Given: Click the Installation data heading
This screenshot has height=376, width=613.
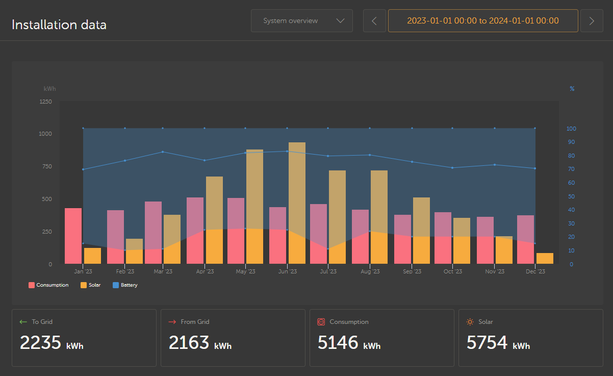Looking at the screenshot, I should pyautogui.click(x=59, y=25).
